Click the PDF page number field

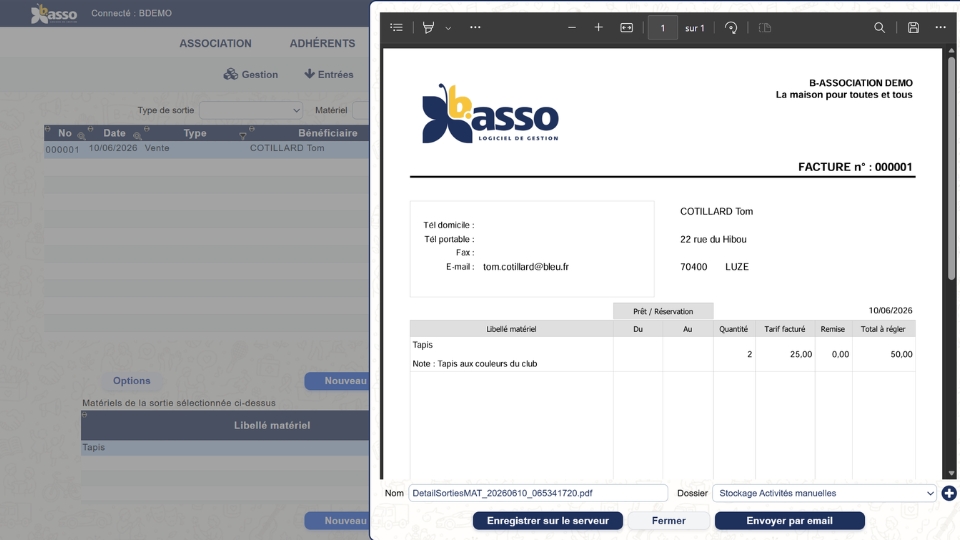coord(662,28)
